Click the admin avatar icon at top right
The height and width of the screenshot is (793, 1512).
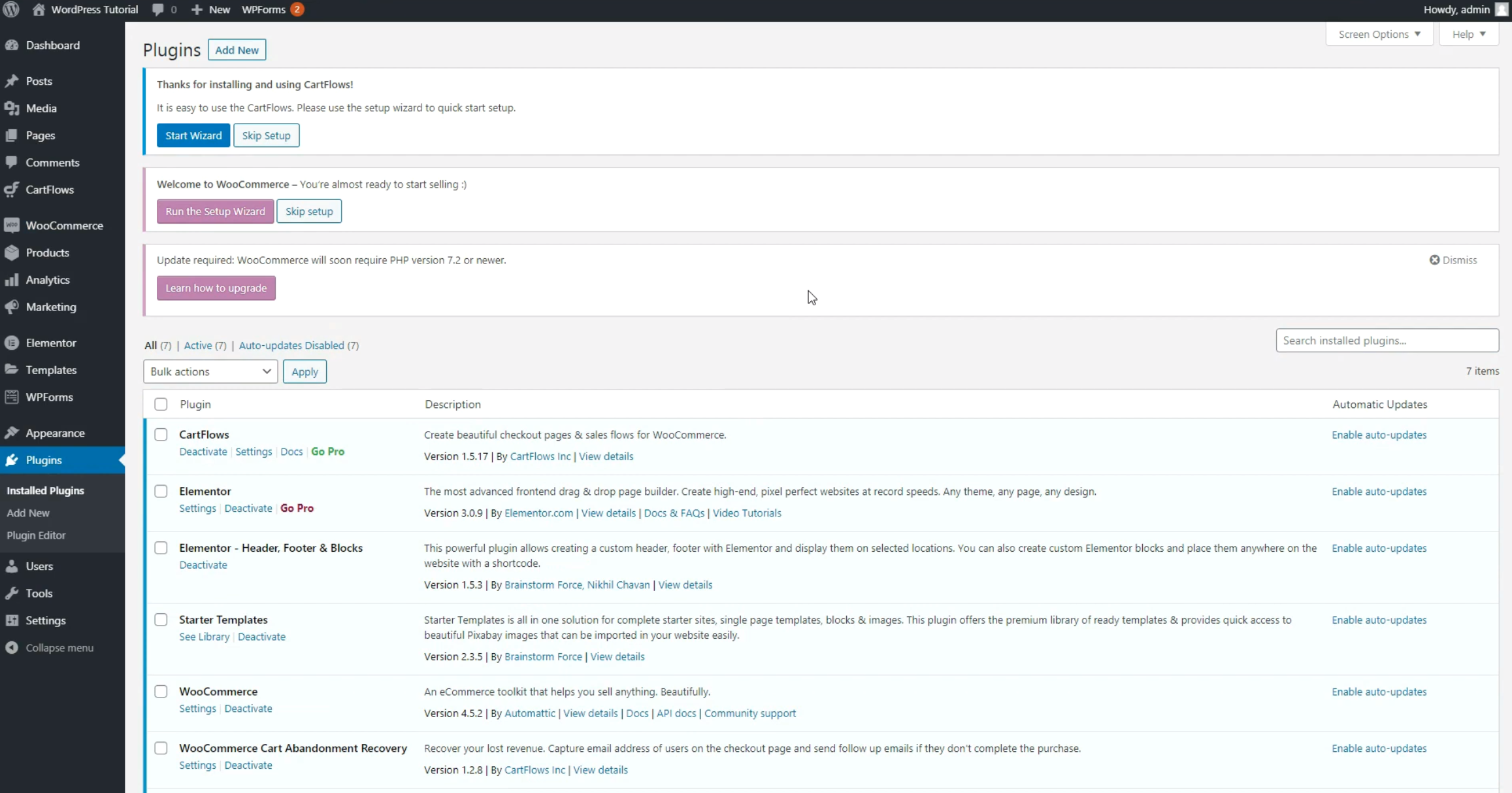click(x=1502, y=9)
